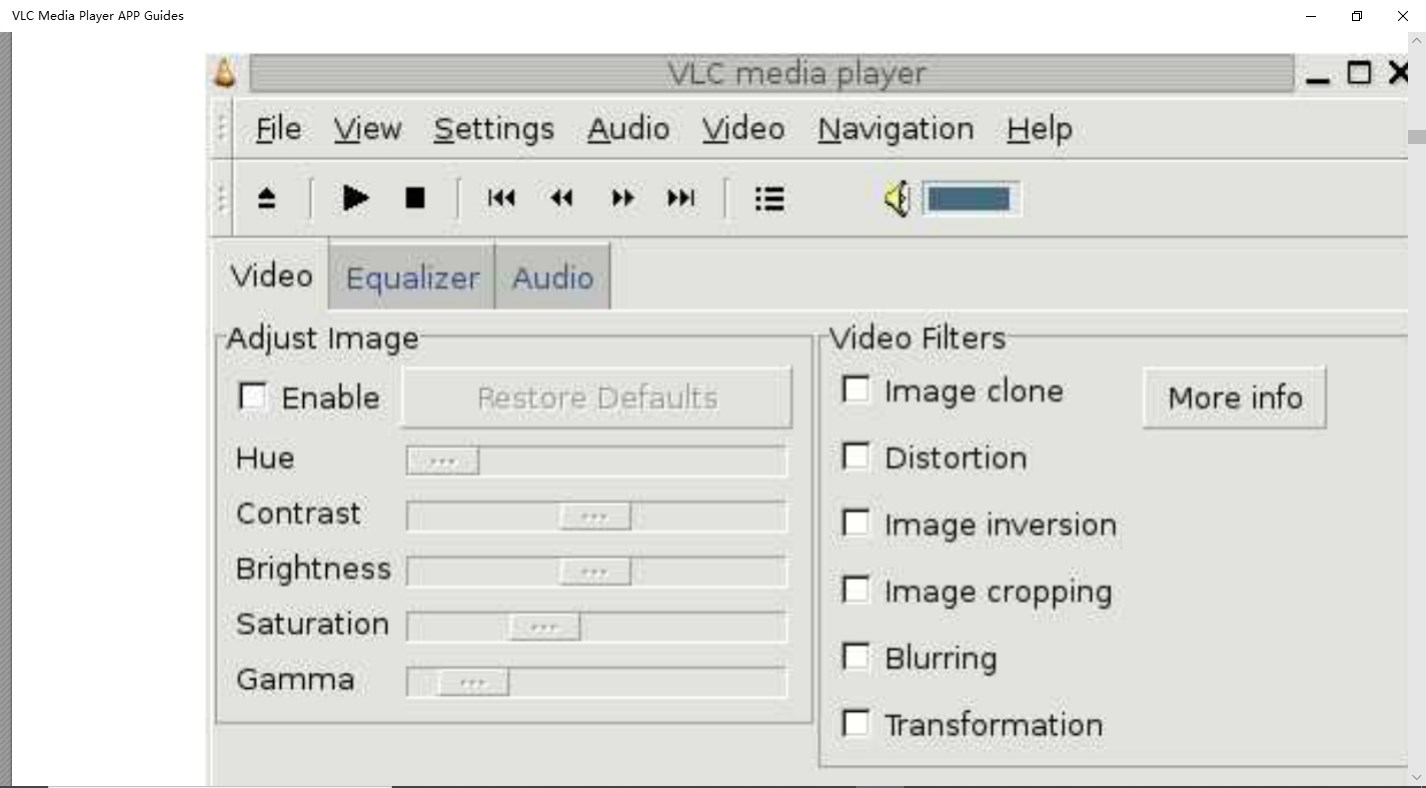Viewport: 1426px width, 788px height.
Task: Click the fast forward icon
Action: pos(622,199)
